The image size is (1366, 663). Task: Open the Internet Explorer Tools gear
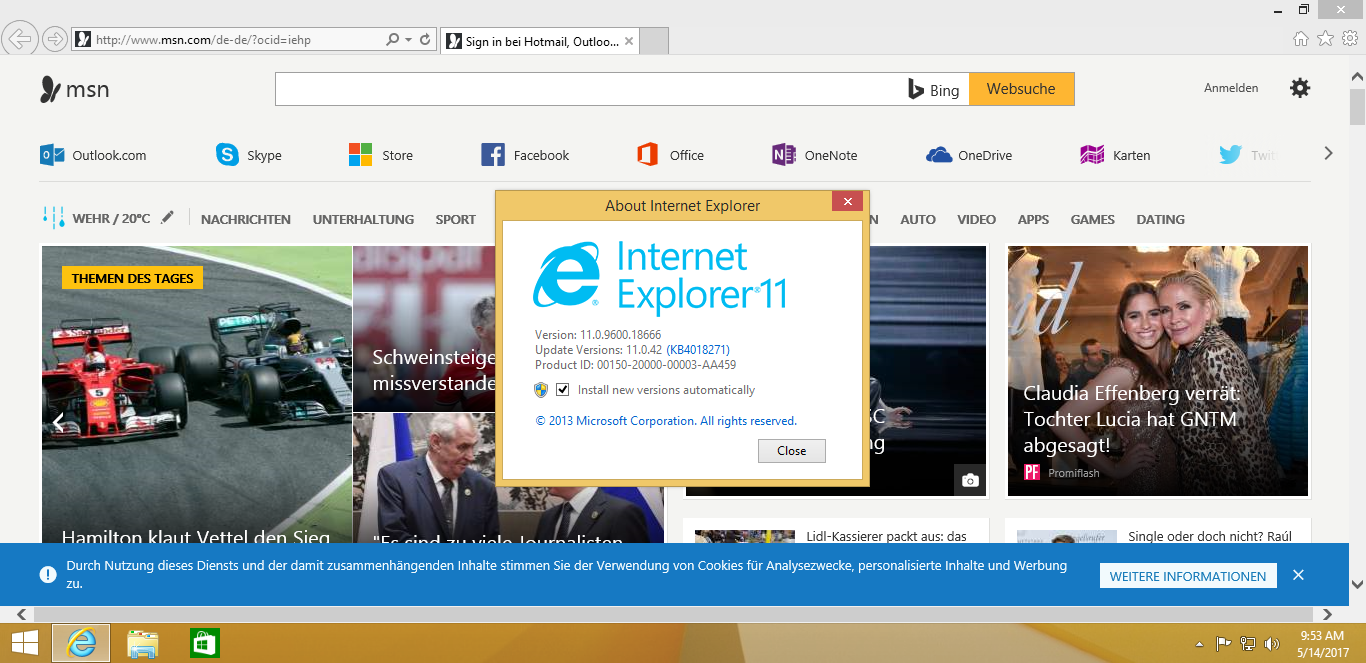click(1350, 39)
